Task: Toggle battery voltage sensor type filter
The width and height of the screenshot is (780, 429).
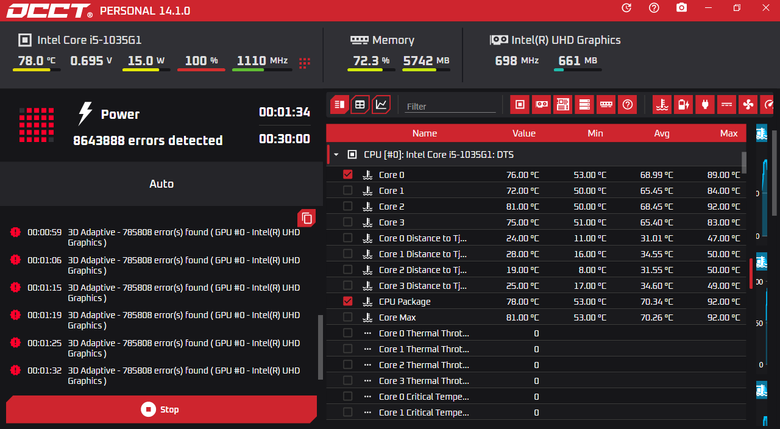Action: point(683,105)
